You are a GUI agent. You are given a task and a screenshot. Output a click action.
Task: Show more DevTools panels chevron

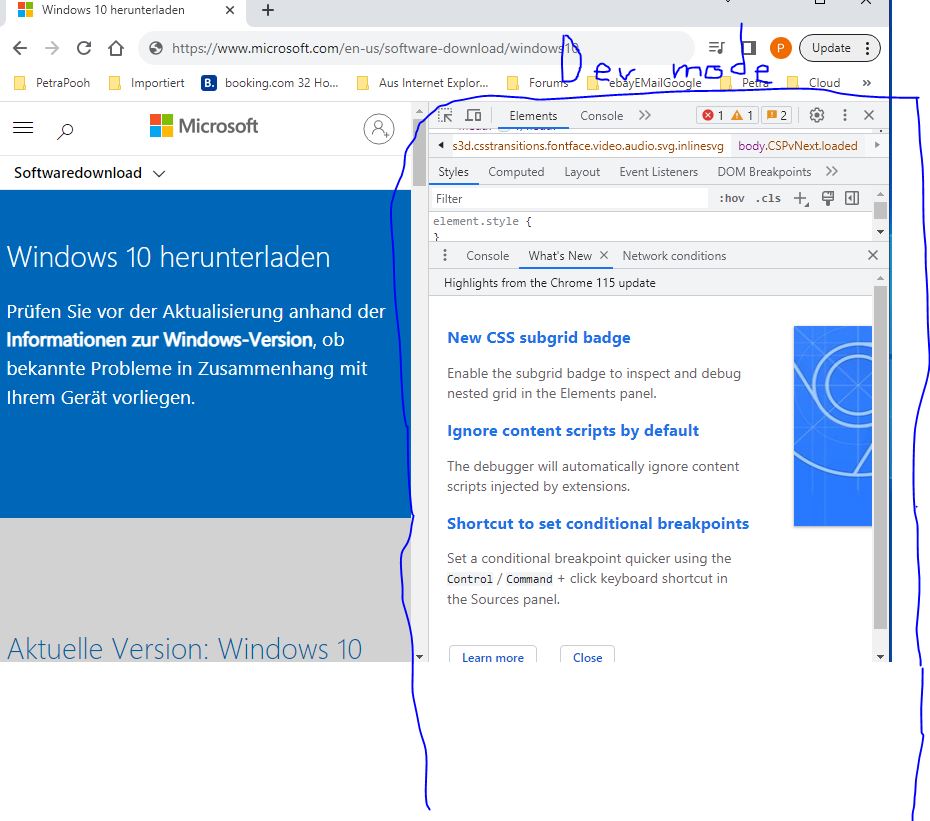pyautogui.click(x=645, y=115)
